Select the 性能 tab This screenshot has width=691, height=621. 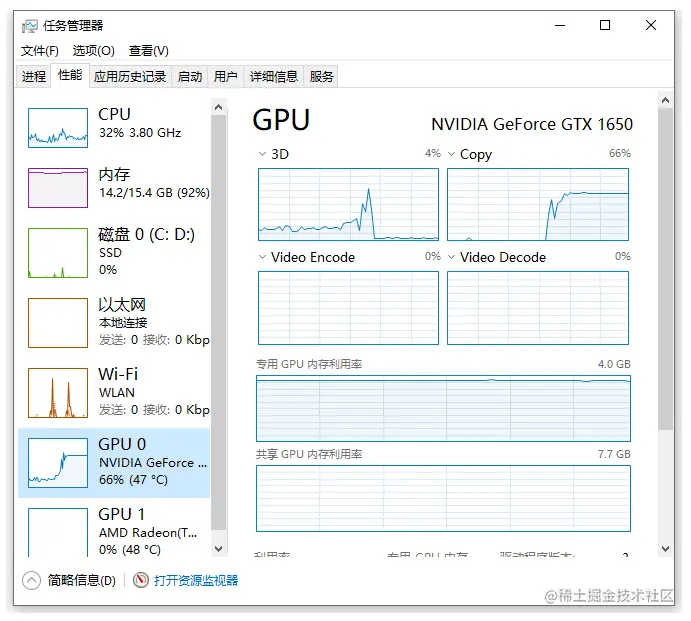pyautogui.click(x=70, y=75)
